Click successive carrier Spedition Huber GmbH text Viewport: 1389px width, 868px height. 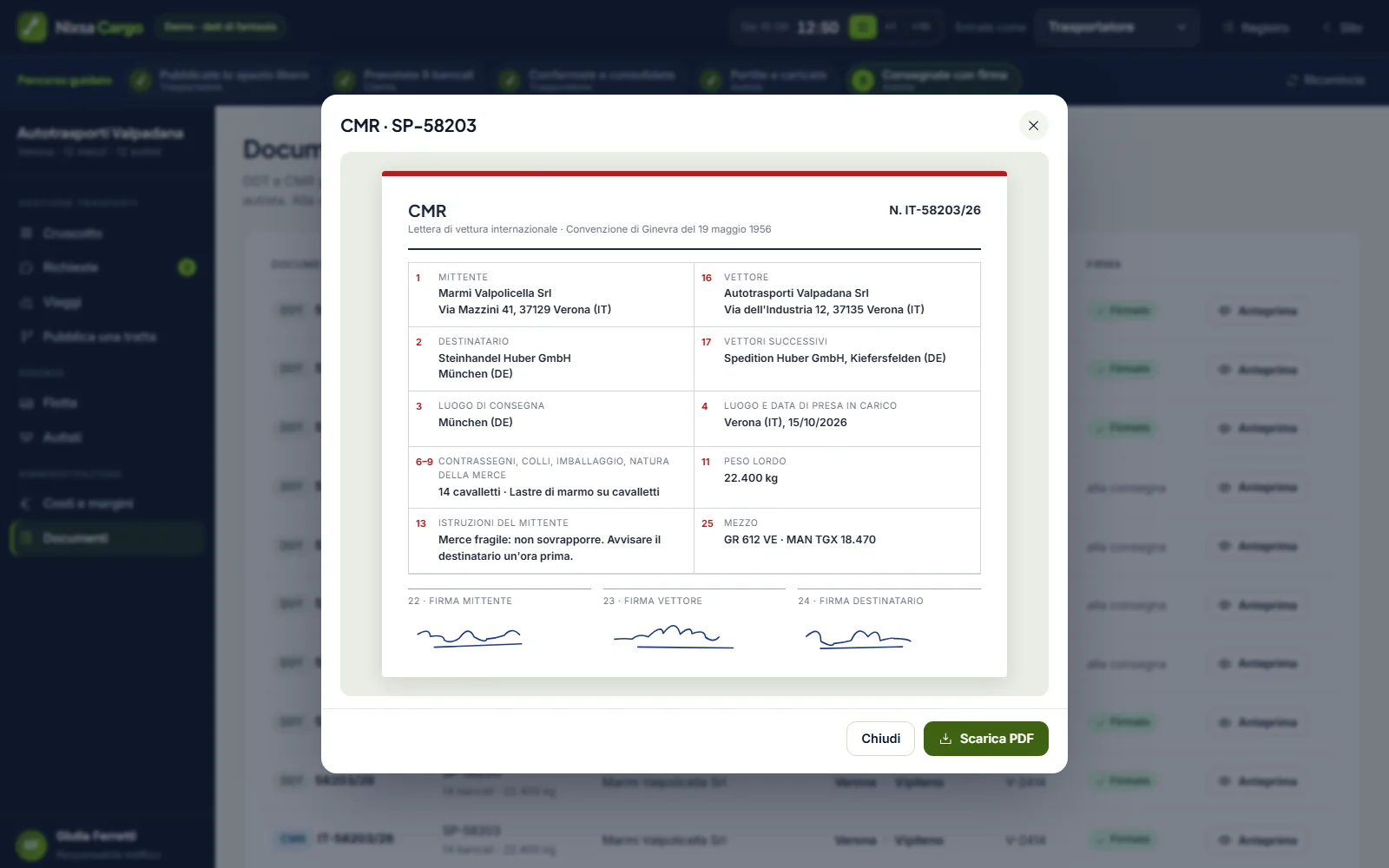pos(834,358)
